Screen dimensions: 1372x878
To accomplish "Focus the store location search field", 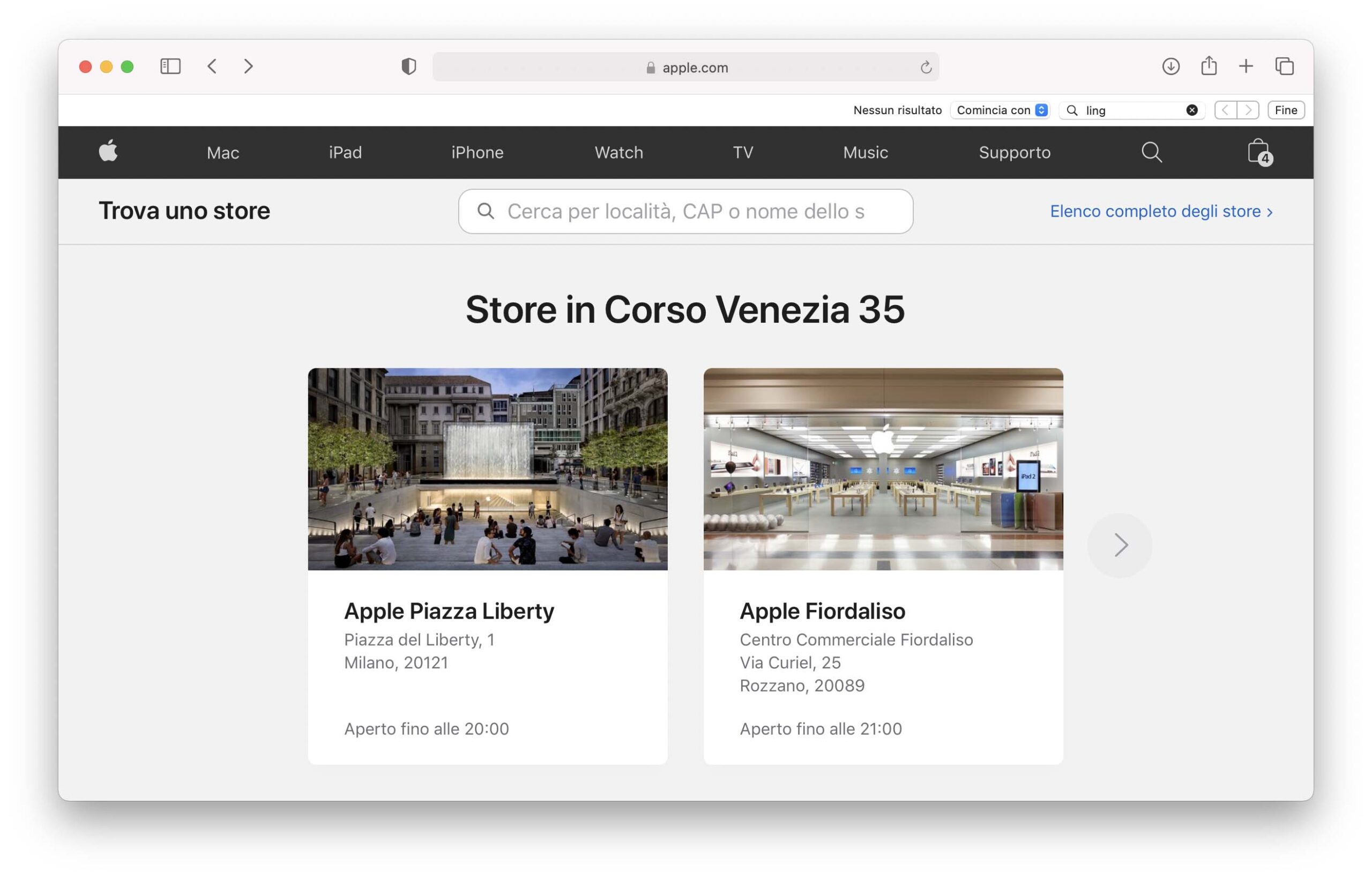I will pyautogui.click(x=685, y=212).
